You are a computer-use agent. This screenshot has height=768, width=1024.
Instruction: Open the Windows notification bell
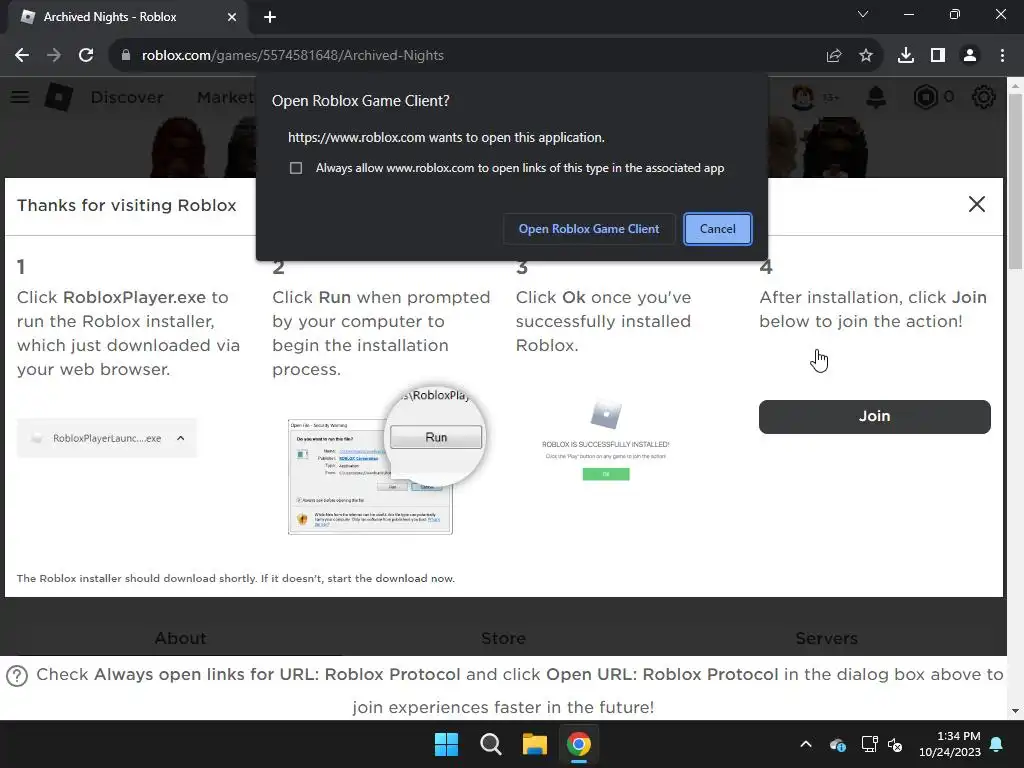[997, 744]
